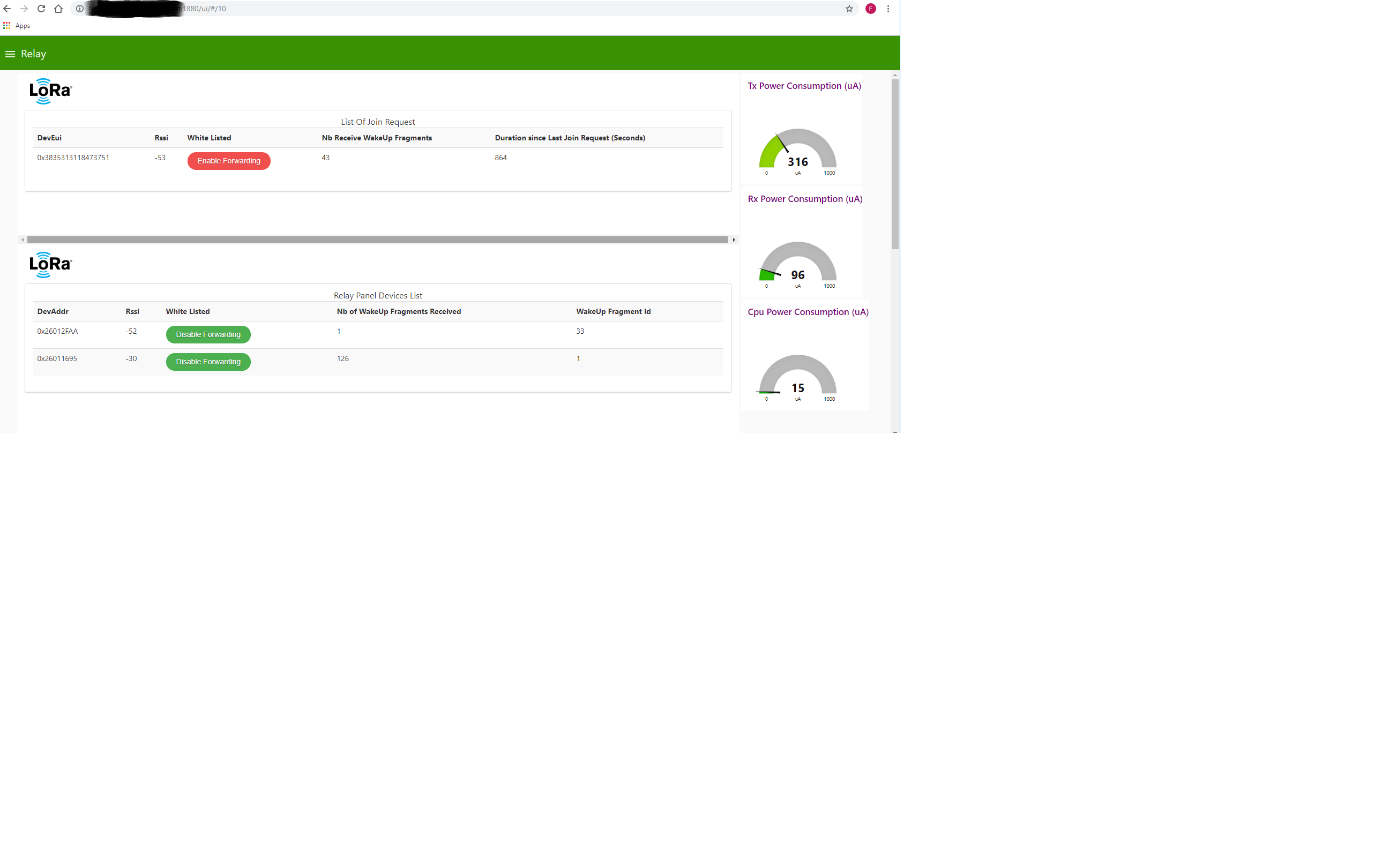
Task: Disable forwarding for device 0x26012FAA
Action: click(x=208, y=334)
